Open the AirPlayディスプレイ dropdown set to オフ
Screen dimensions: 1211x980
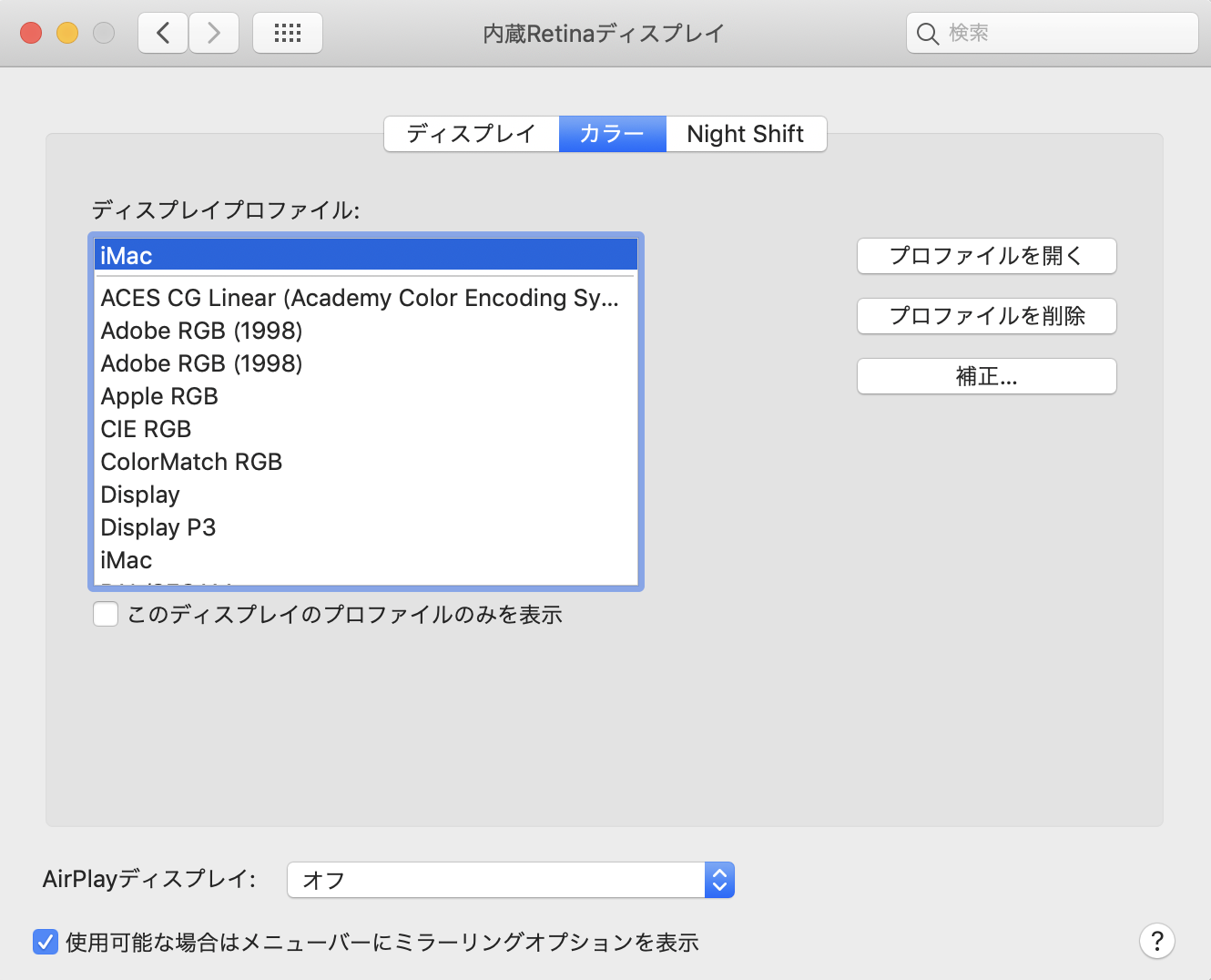511,880
